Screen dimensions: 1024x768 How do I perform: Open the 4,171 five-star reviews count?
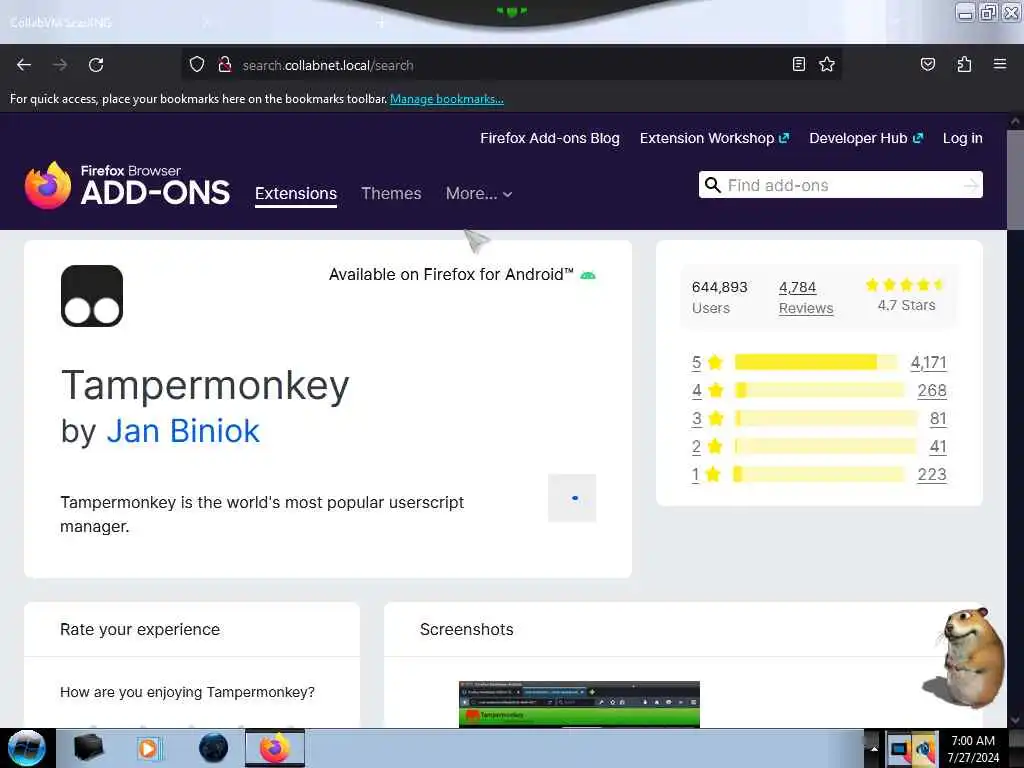(929, 362)
